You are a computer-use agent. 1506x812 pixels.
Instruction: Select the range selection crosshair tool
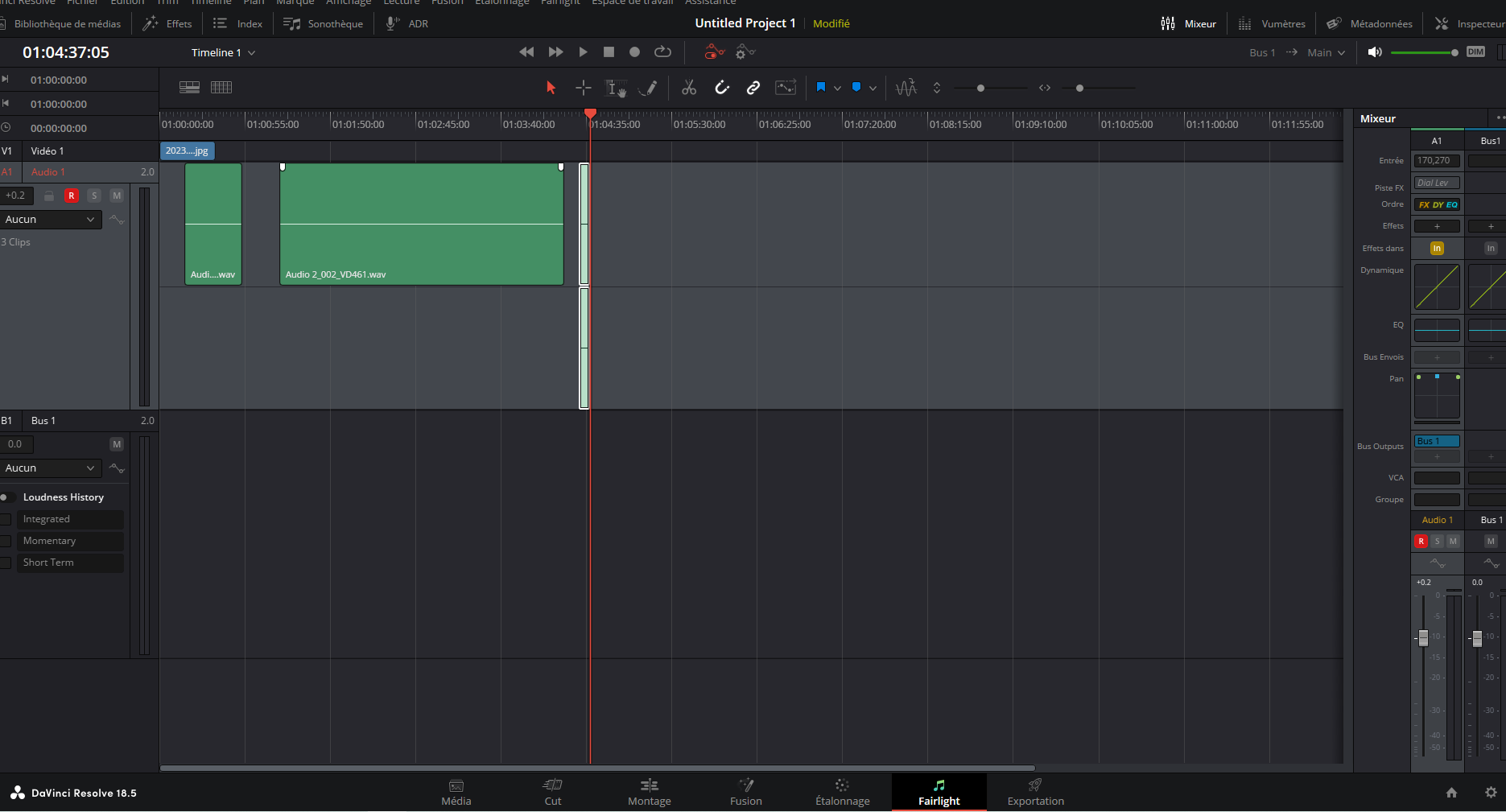(584, 88)
